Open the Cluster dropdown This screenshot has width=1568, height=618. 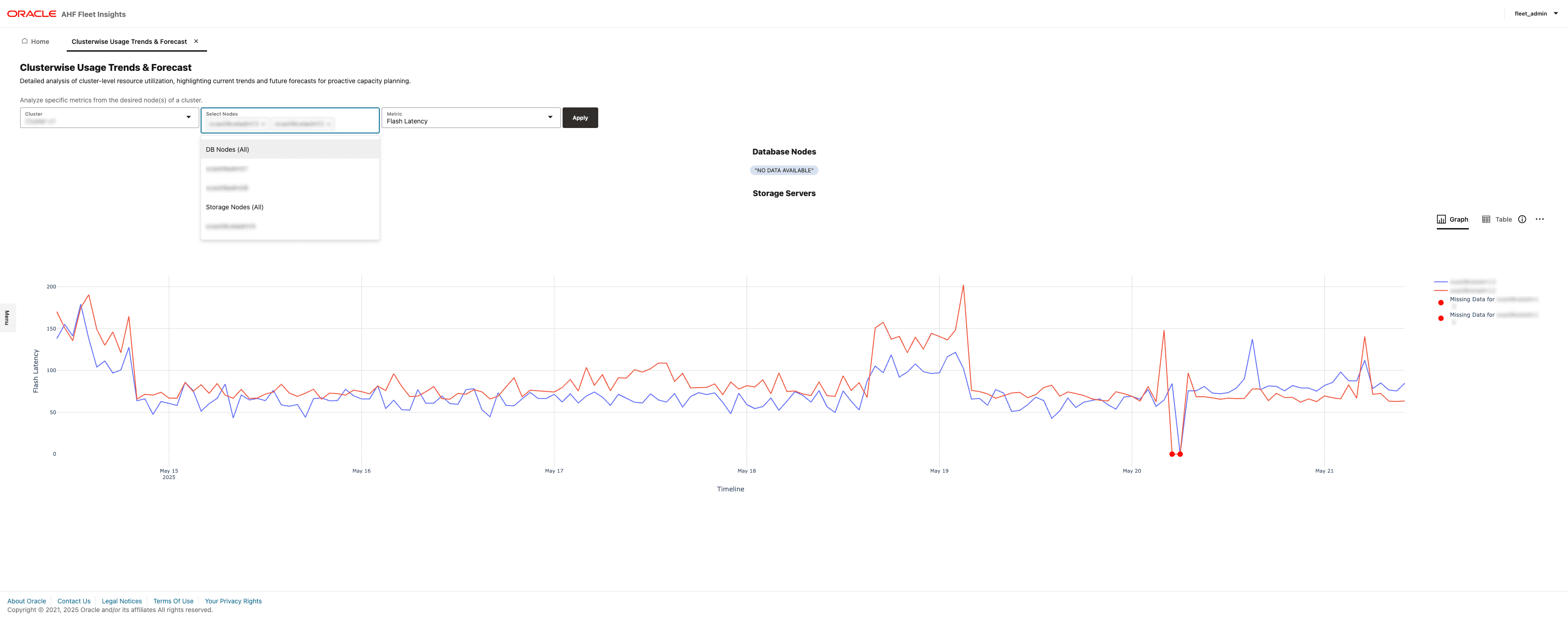pyautogui.click(x=188, y=117)
